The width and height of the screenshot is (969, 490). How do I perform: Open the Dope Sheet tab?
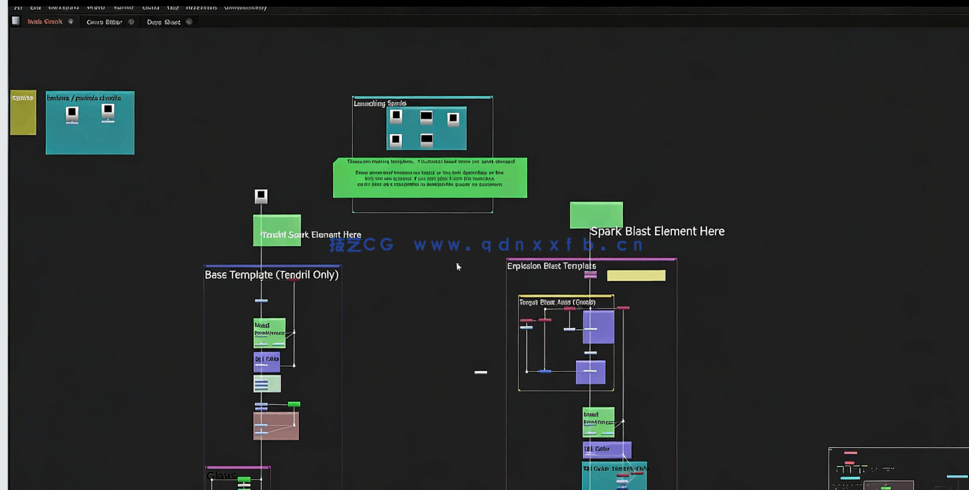[x=163, y=22]
